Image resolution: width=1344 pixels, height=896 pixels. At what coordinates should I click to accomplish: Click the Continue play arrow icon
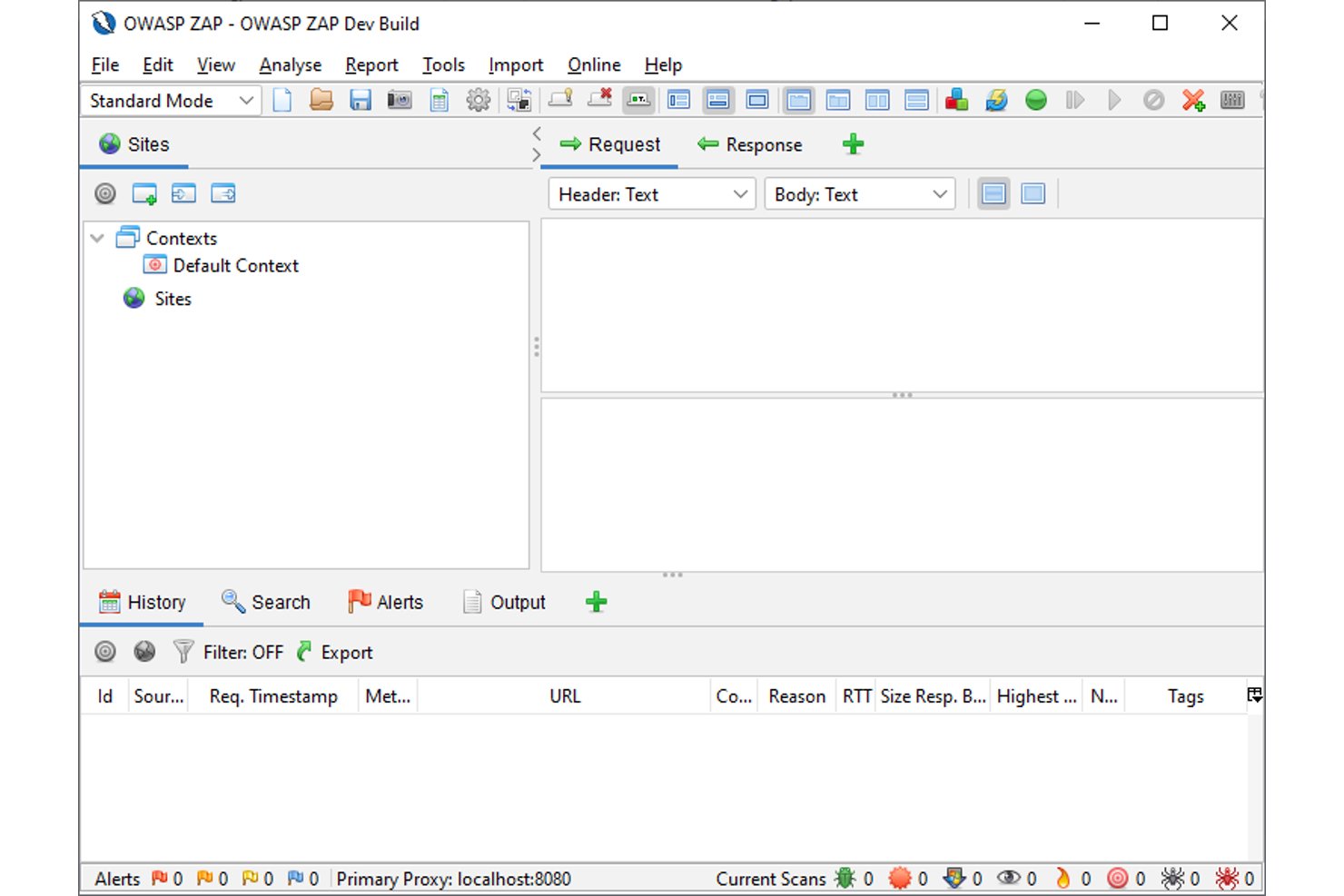pyautogui.click(x=1114, y=100)
